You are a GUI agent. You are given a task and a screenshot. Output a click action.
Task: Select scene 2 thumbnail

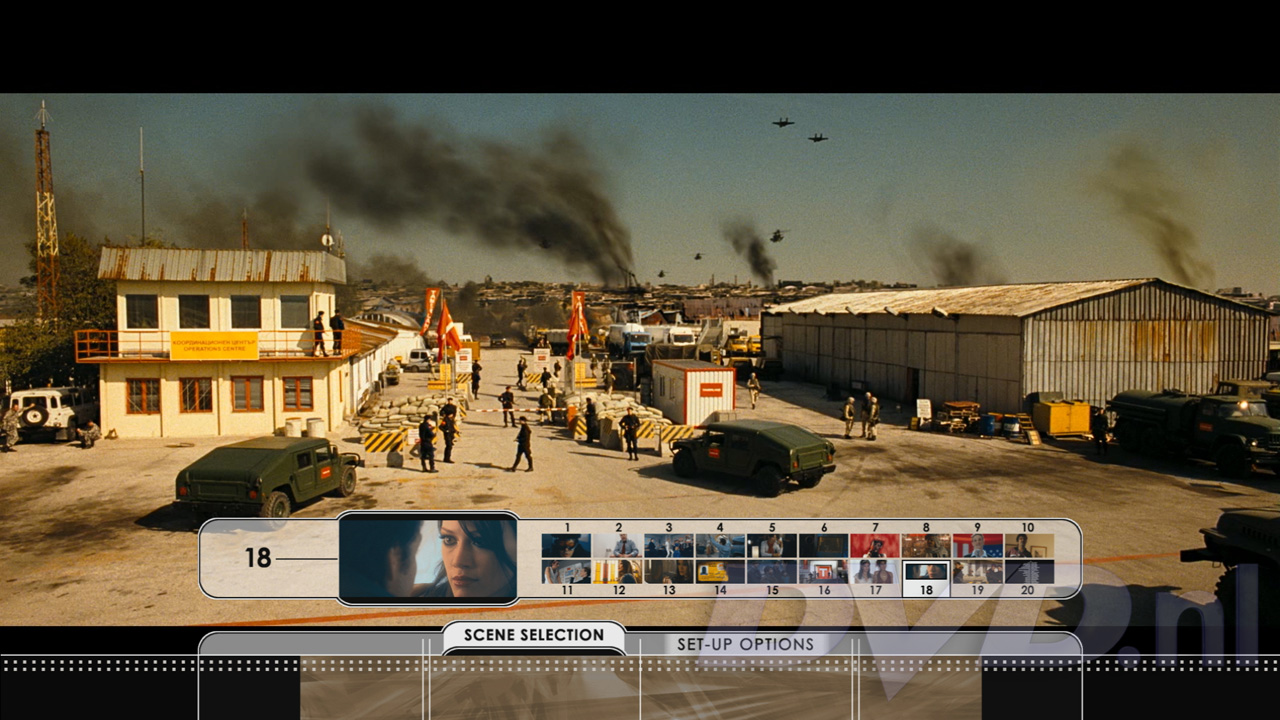[x=618, y=545]
